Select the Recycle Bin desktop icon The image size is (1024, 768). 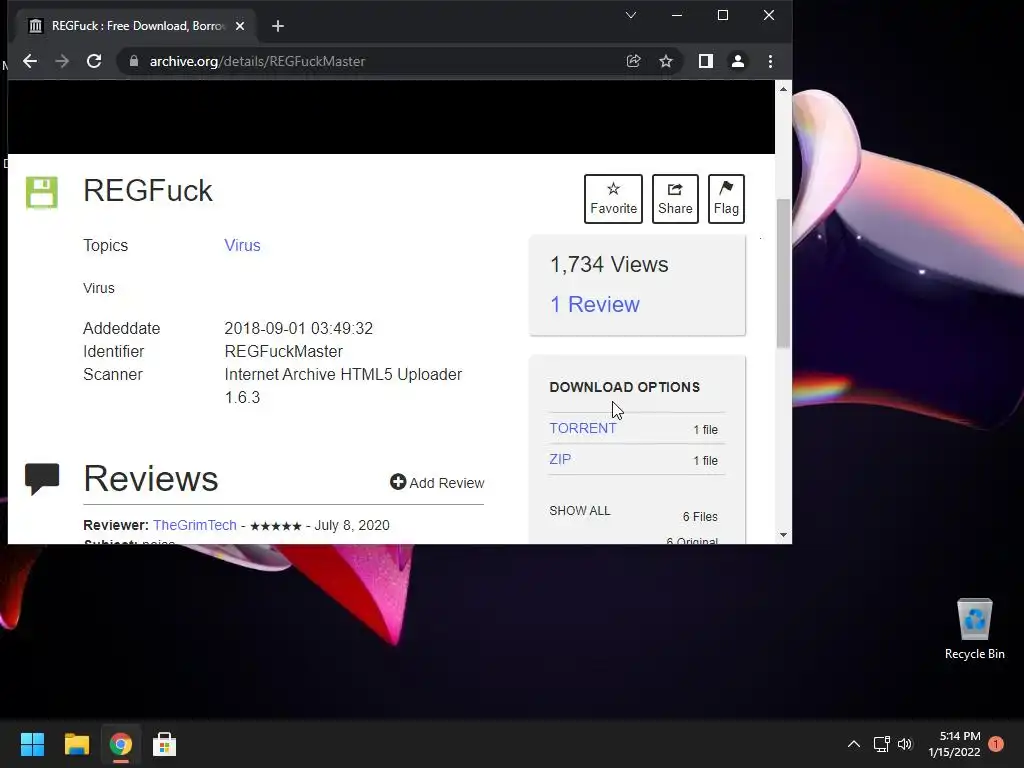point(974,629)
